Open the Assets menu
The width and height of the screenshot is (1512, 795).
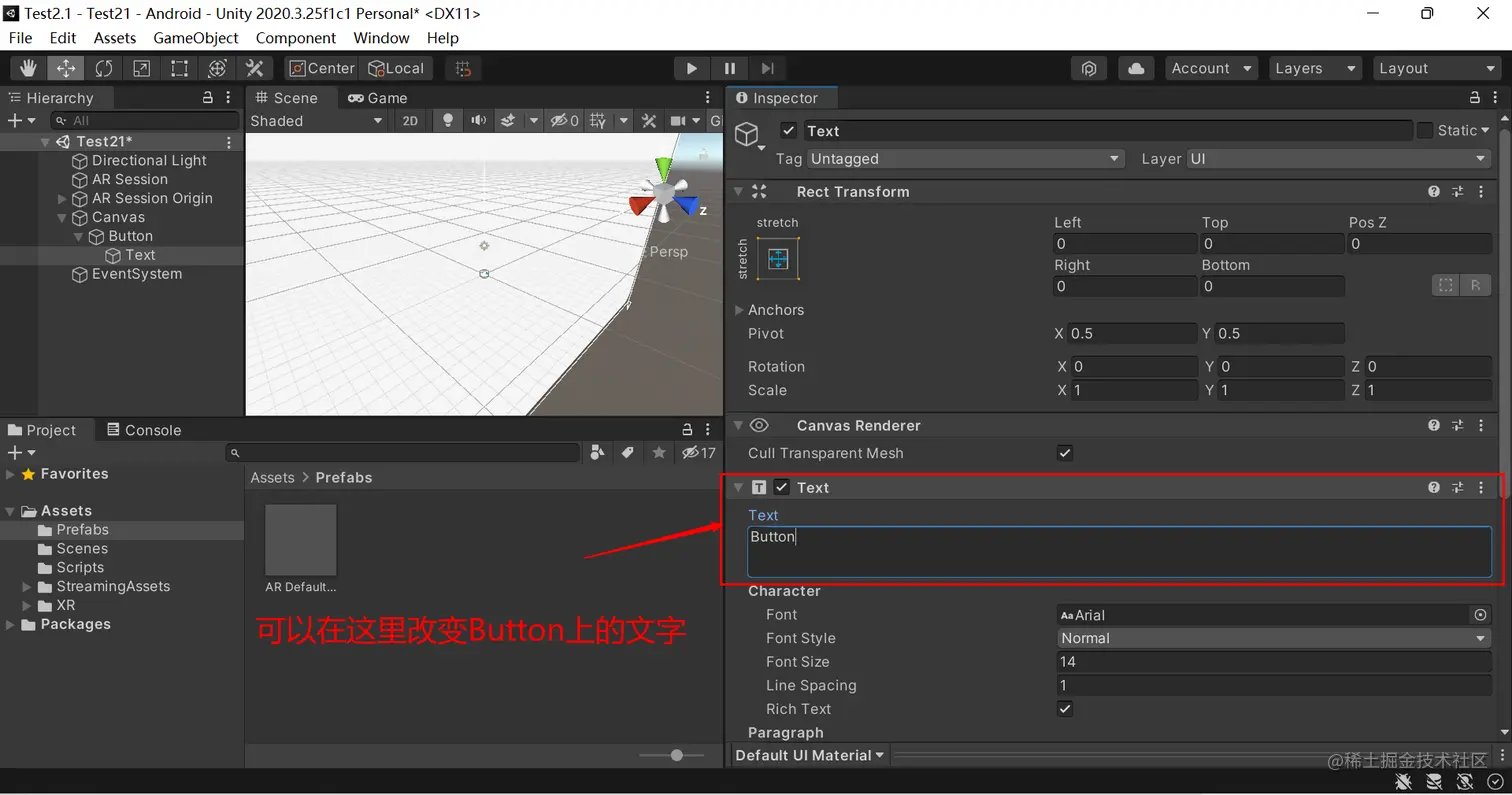115,38
